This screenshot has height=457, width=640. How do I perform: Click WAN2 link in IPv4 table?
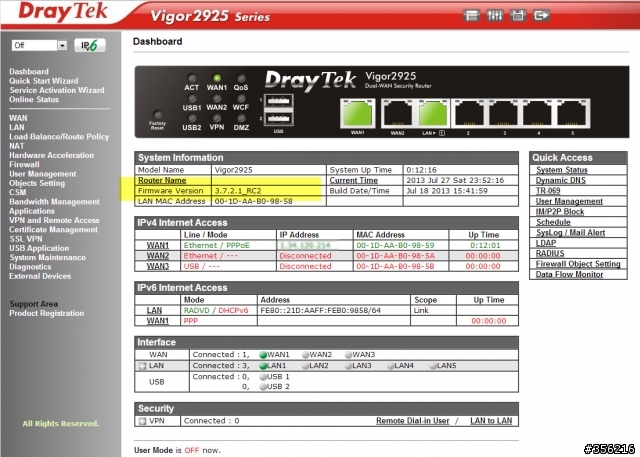point(158,256)
